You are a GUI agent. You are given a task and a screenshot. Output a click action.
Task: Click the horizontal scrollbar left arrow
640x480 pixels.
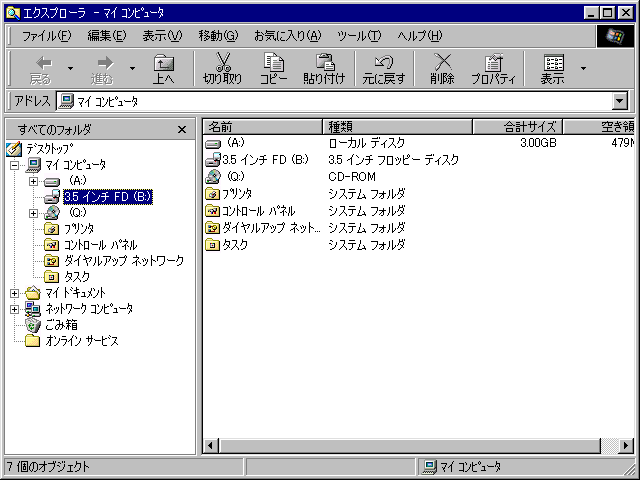pos(211,445)
